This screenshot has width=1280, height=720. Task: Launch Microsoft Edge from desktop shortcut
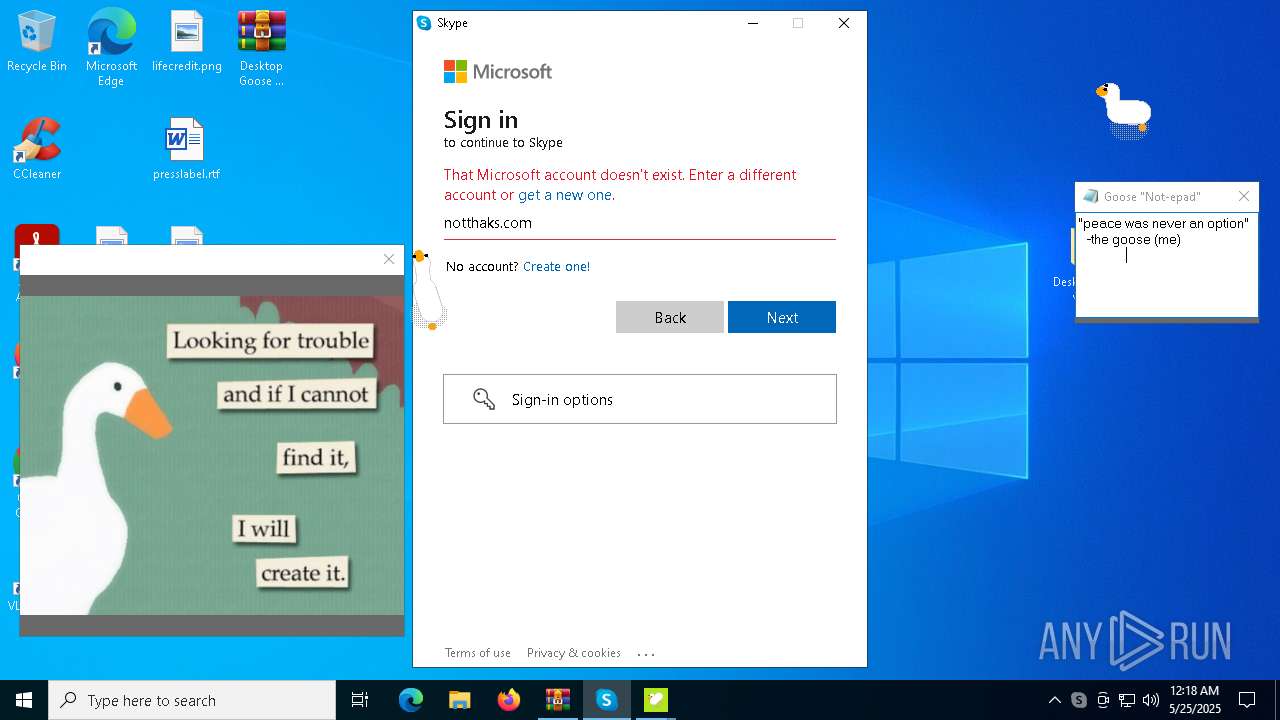pyautogui.click(x=111, y=48)
